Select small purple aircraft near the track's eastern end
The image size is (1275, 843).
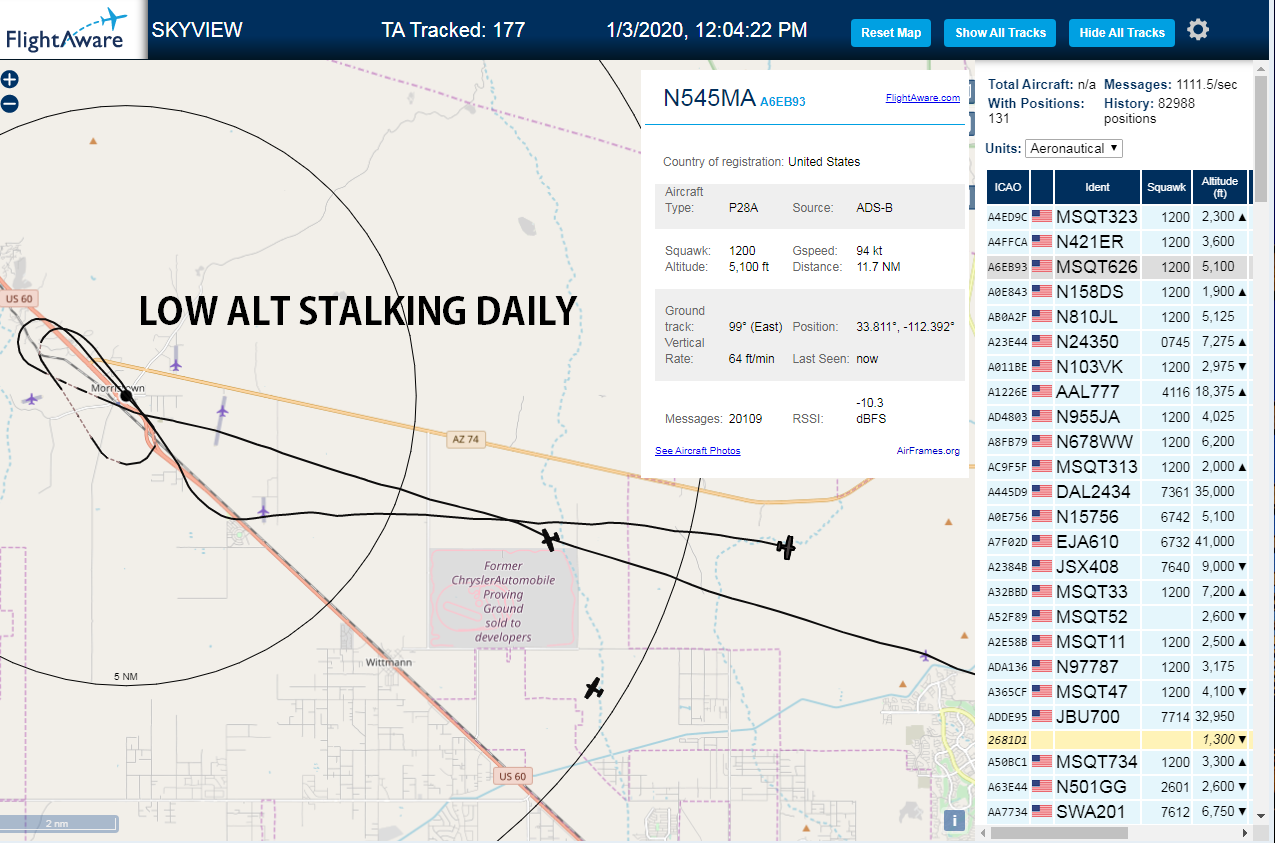[x=925, y=655]
